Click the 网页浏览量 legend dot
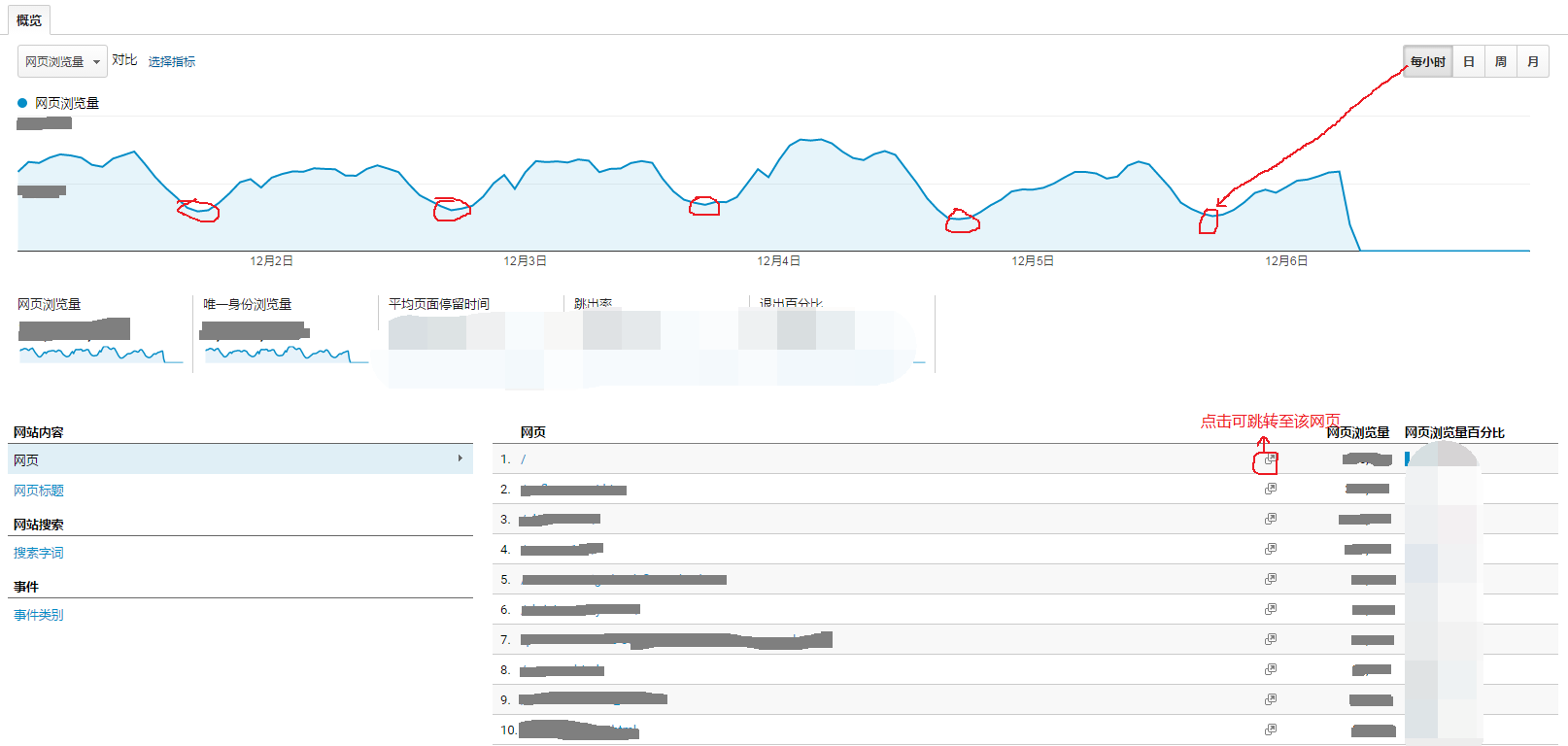This screenshot has width=1568, height=746. coord(22,103)
